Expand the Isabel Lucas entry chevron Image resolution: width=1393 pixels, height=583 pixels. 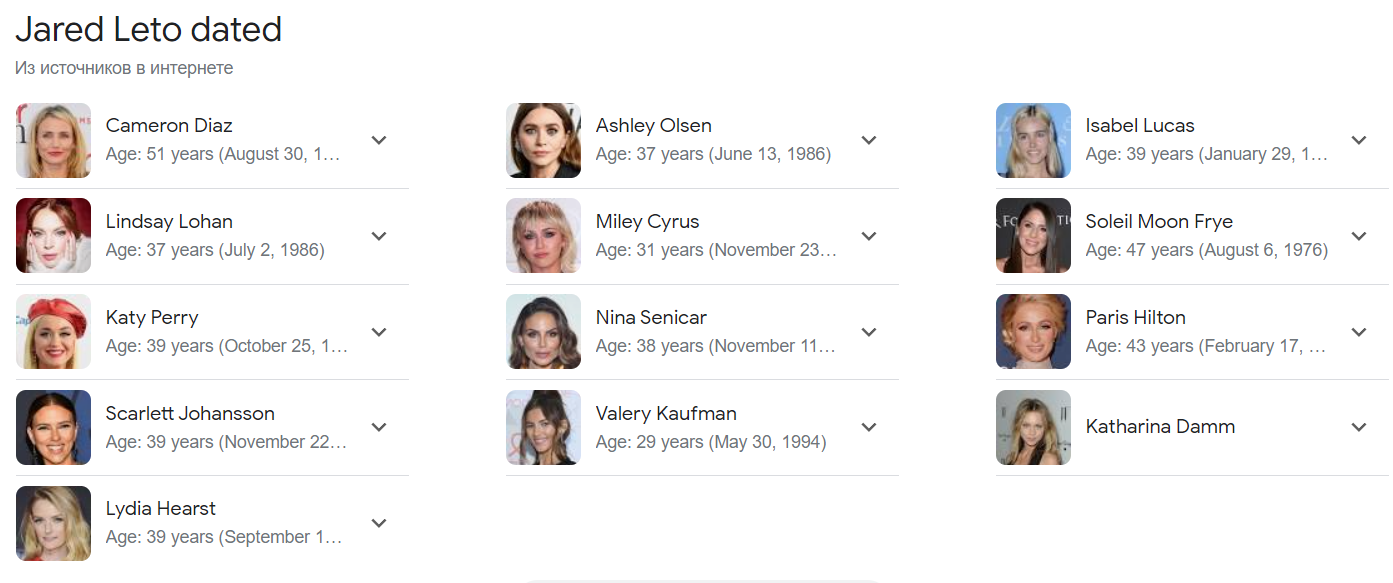(x=1359, y=140)
